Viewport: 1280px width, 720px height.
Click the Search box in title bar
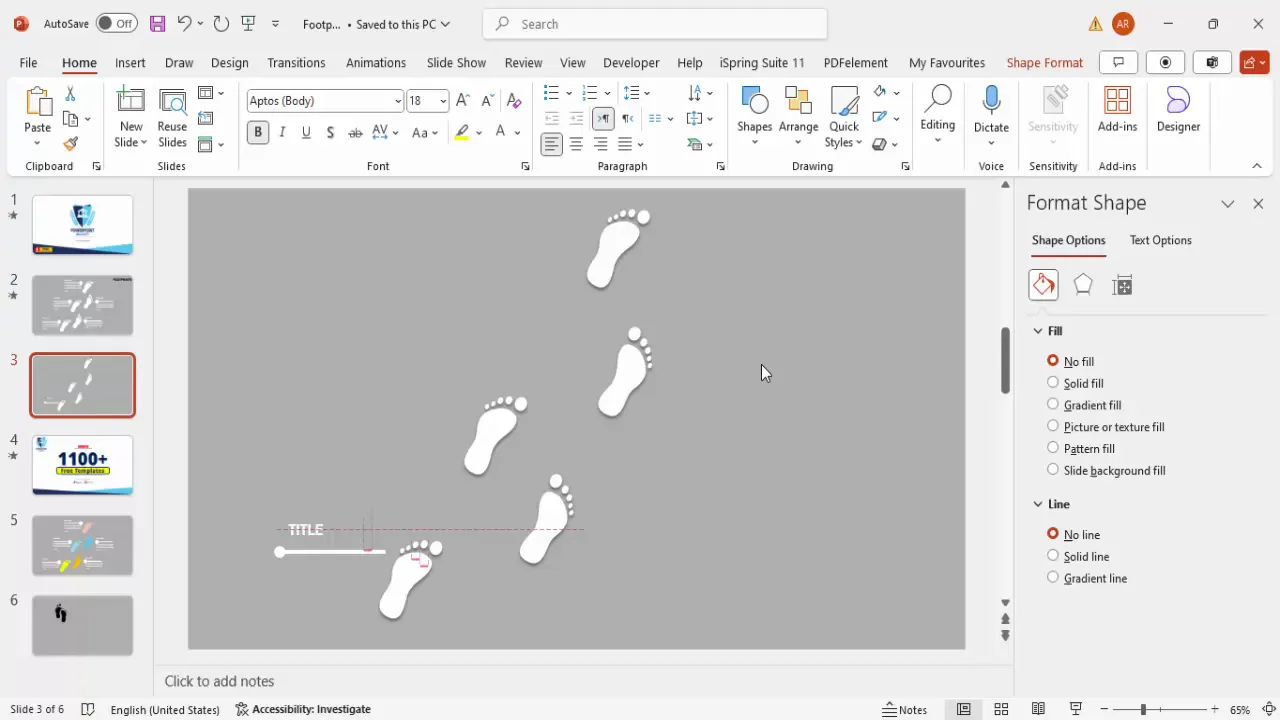click(x=655, y=23)
